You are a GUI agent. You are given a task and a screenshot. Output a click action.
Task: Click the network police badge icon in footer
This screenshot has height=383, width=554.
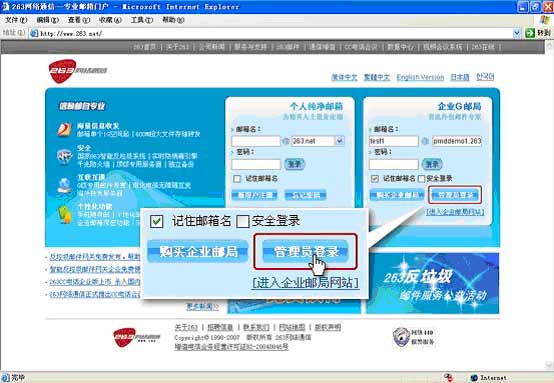click(x=401, y=337)
